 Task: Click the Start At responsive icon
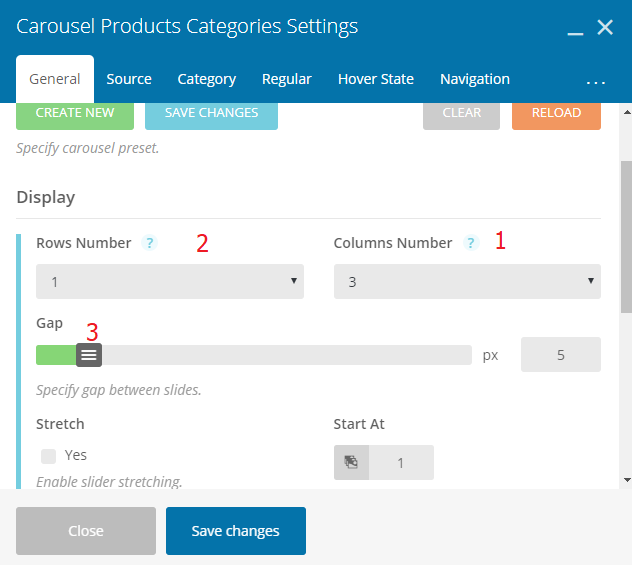(x=351, y=462)
